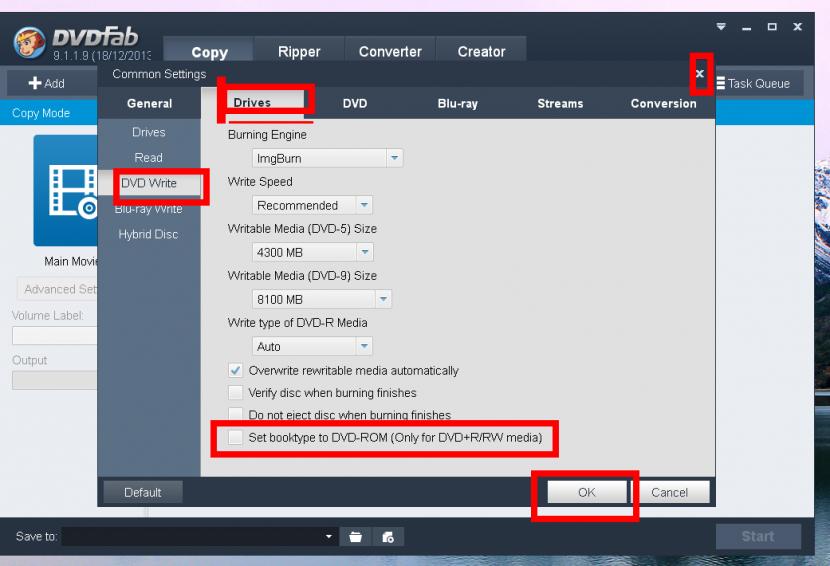Expand the Save to path dropdown arrow
This screenshot has width=830, height=566.
[329, 537]
